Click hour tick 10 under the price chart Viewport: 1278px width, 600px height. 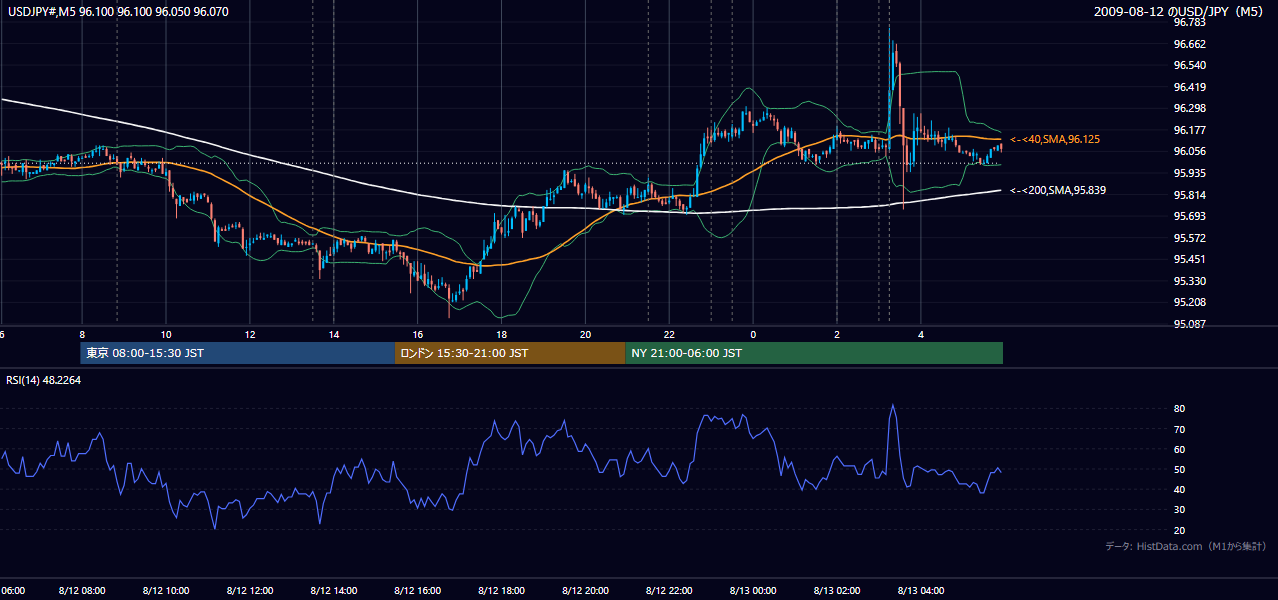click(166, 335)
